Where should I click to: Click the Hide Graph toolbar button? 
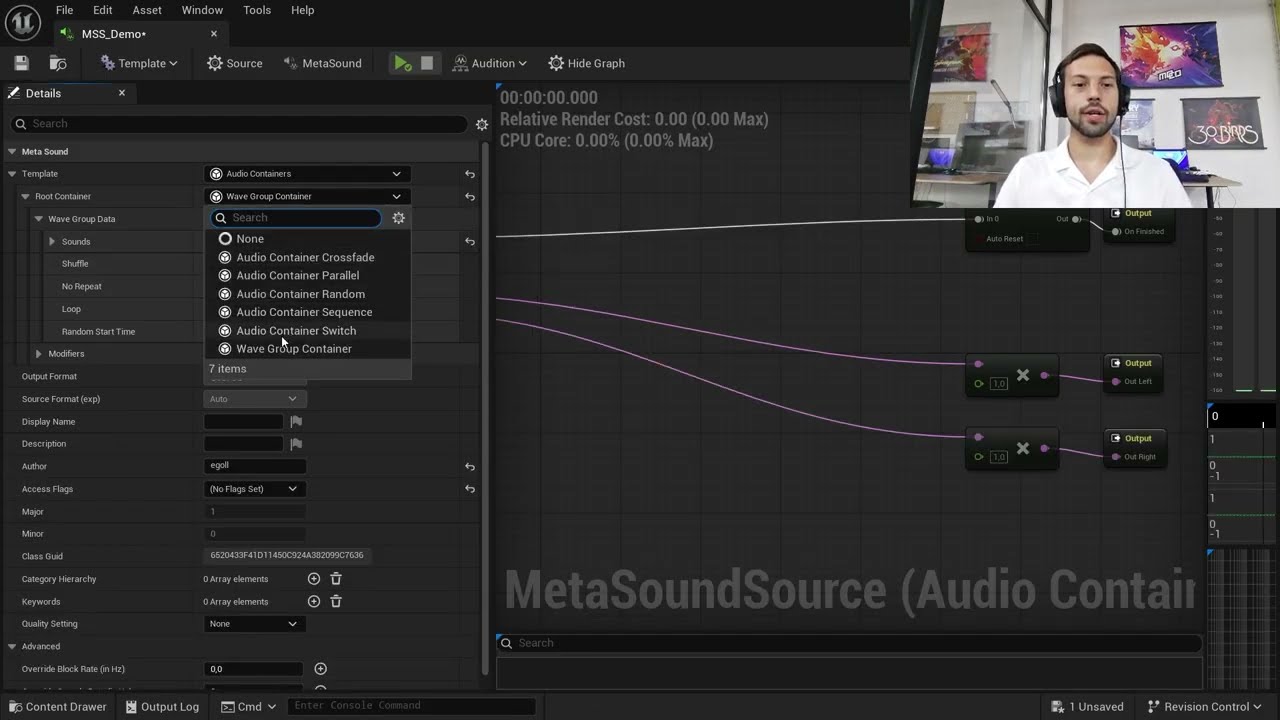tap(587, 63)
